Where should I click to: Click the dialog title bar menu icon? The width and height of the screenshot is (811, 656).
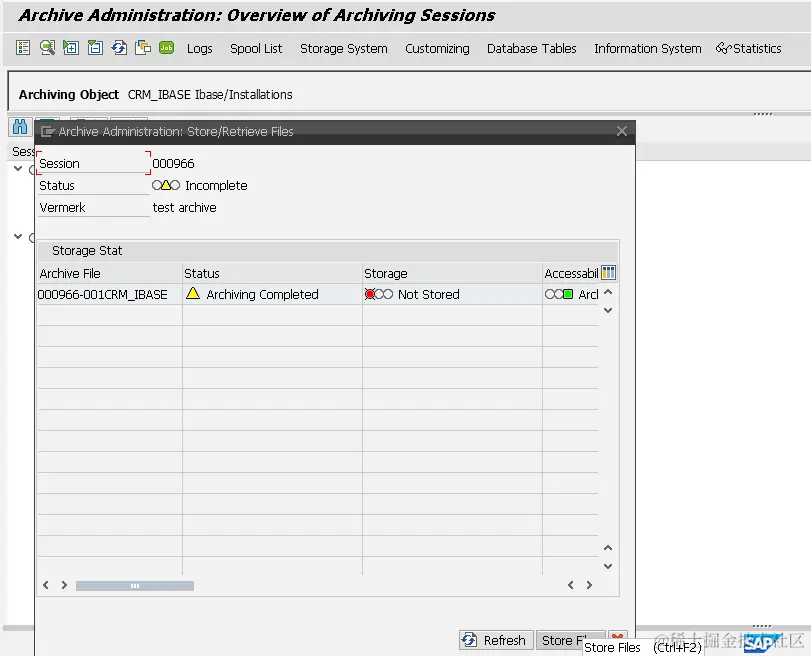[48, 131]
